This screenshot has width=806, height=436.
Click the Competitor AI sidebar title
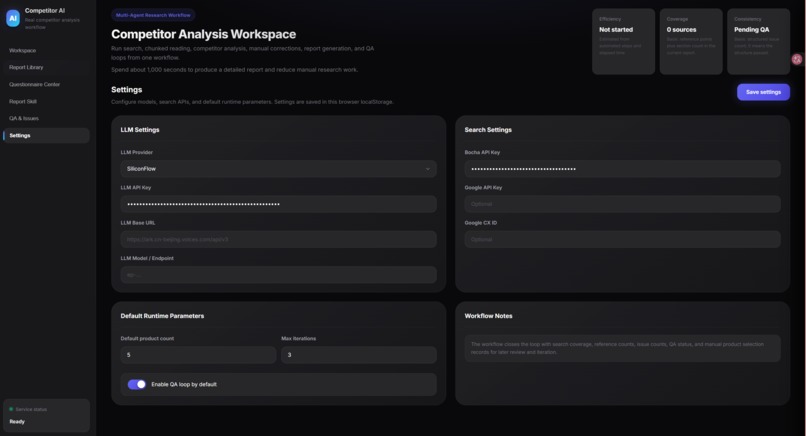[x=45, y=10]
